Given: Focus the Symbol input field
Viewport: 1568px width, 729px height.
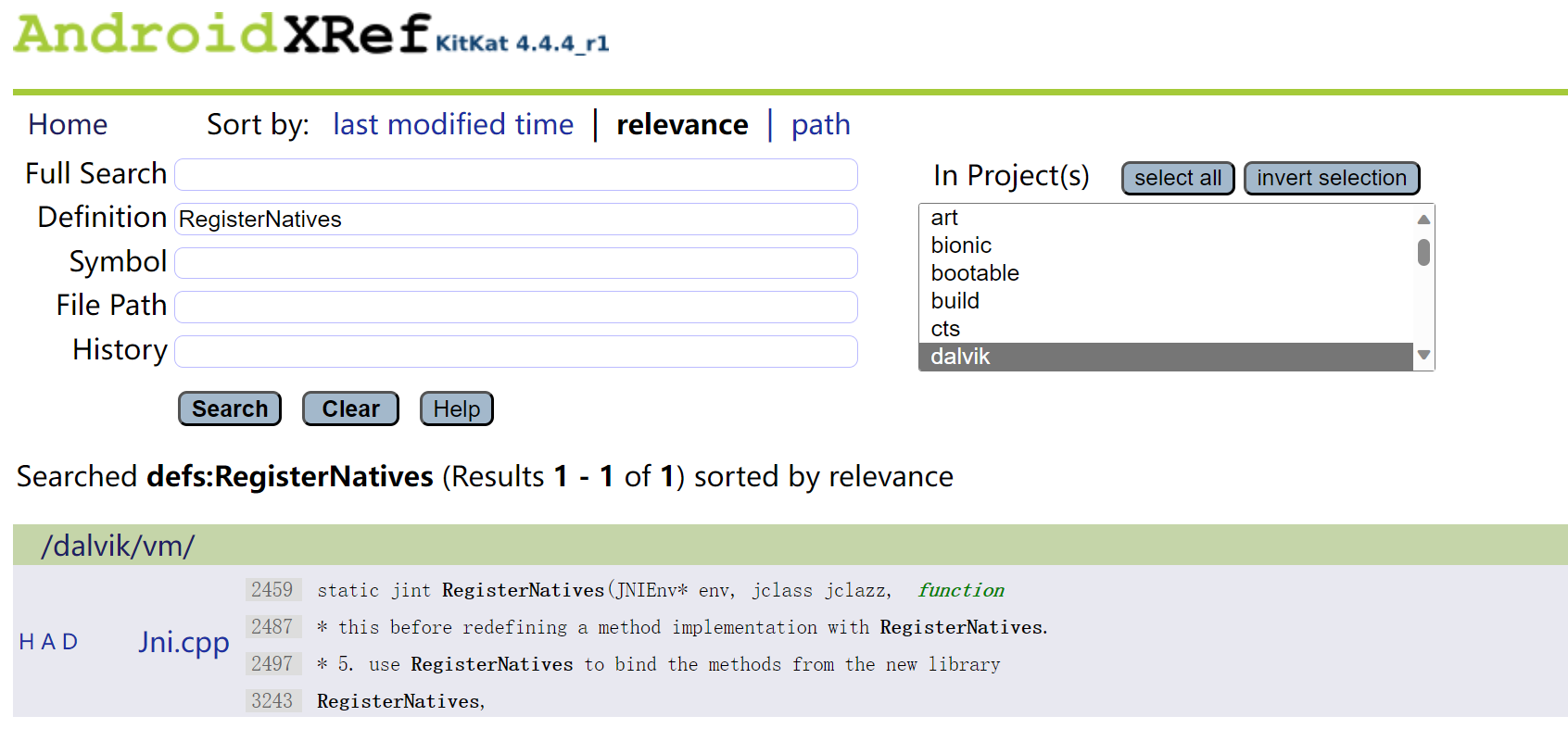Looking at the screenshot, I should (516, 262).
